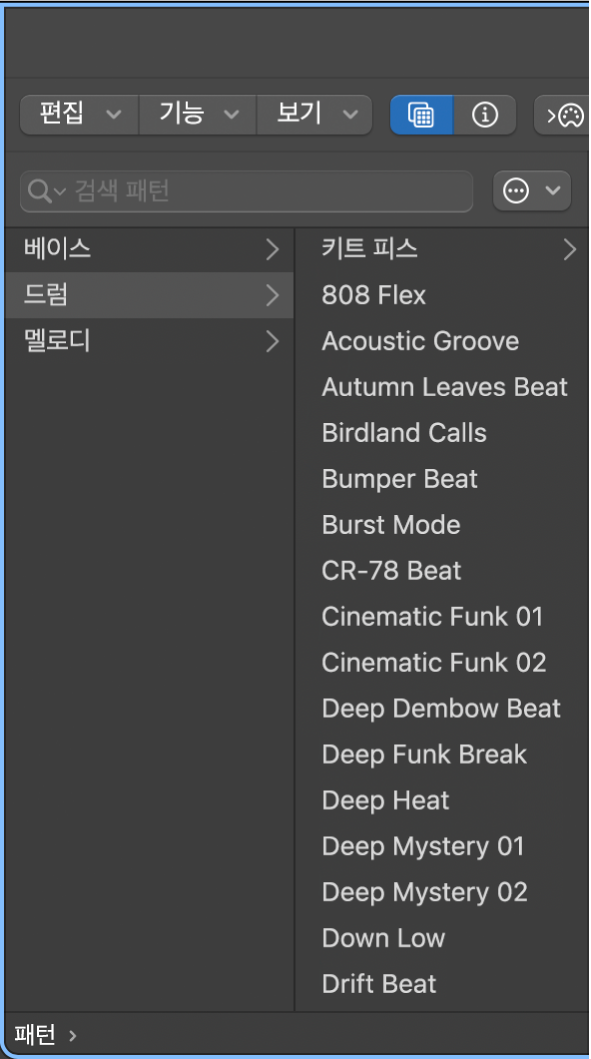Select the Acoustic Groove pattern
Viewport: 591px width, 1059px height.
pyautogui.click(x=443, y=341)
